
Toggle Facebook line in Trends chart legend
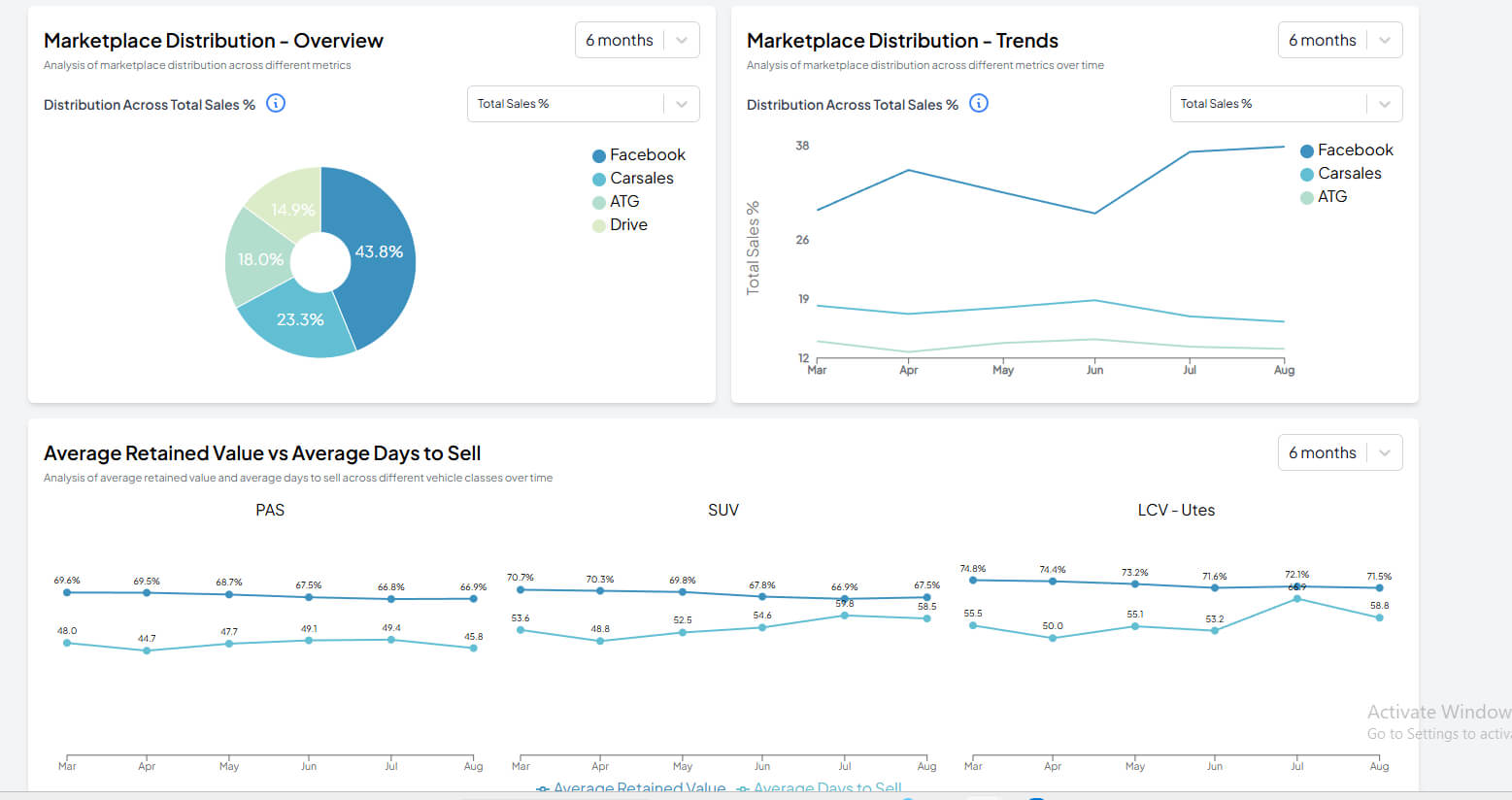pos(1346,150)
